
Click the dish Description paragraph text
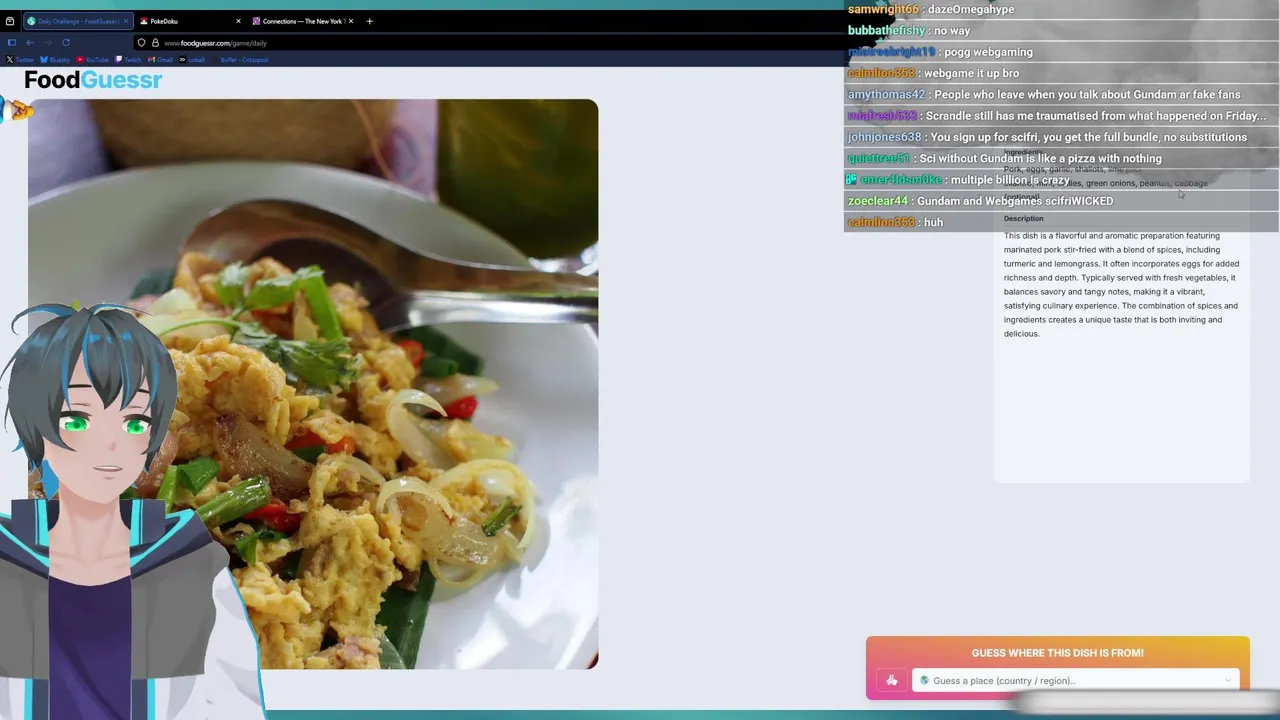(x=1121, y=285)
